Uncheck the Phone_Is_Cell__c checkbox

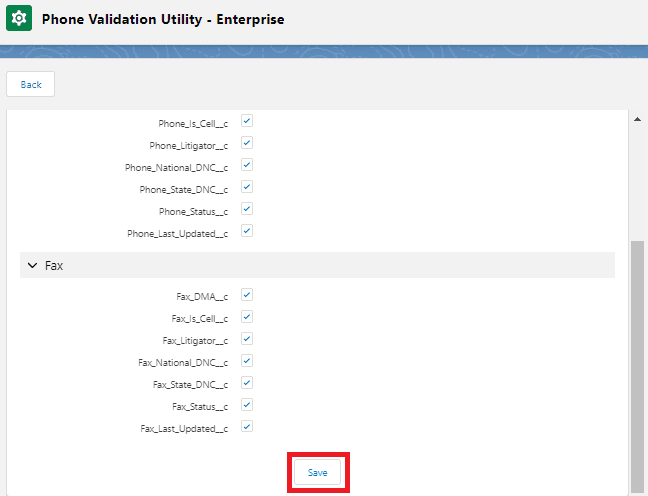[247, 121]
